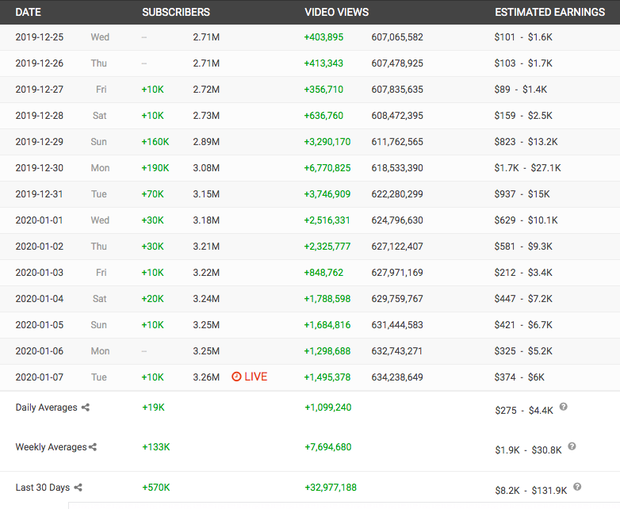Click the VIDEO VIEWS column header
This screenshot has height=509, width=620.
pos(336,12)
